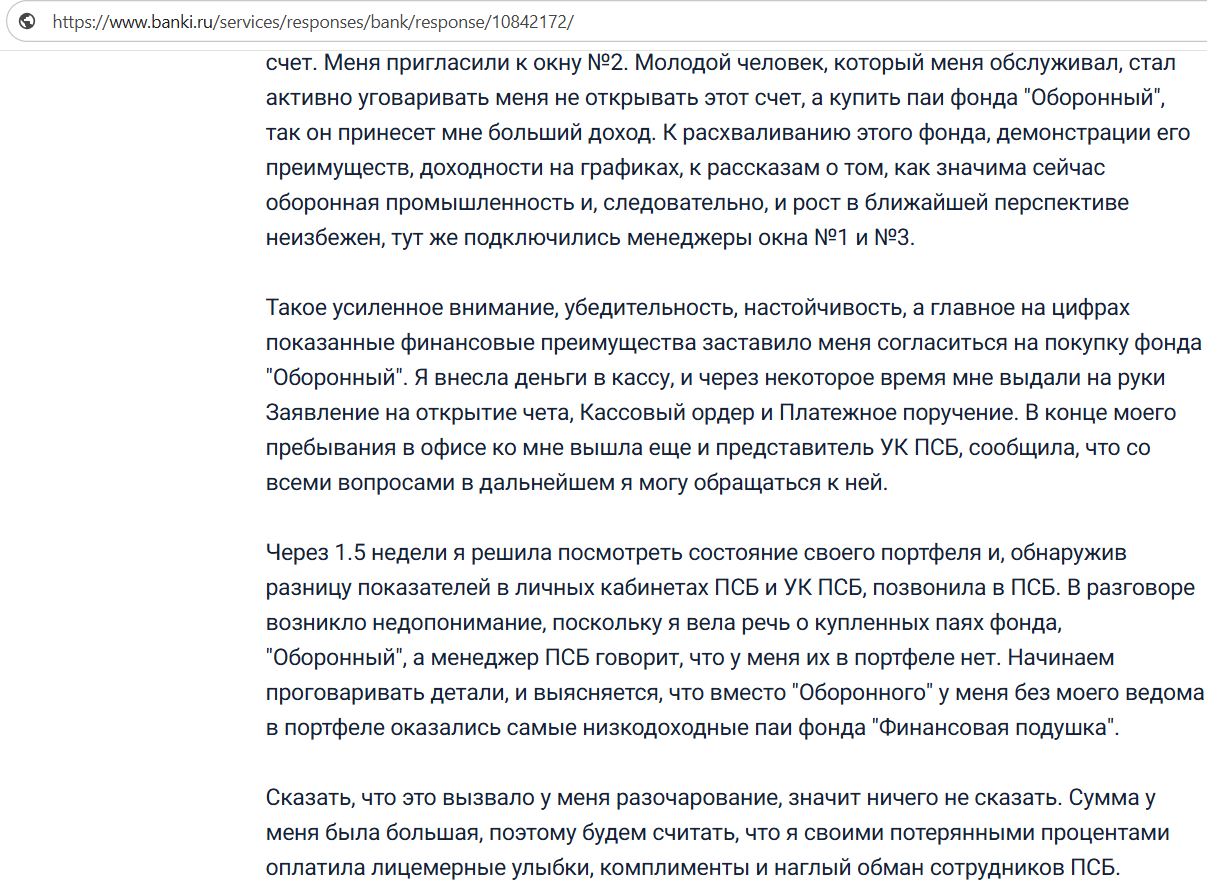Click the line starting "Заявление на открытие чета"
The image size is (1207, 896).
721,413
